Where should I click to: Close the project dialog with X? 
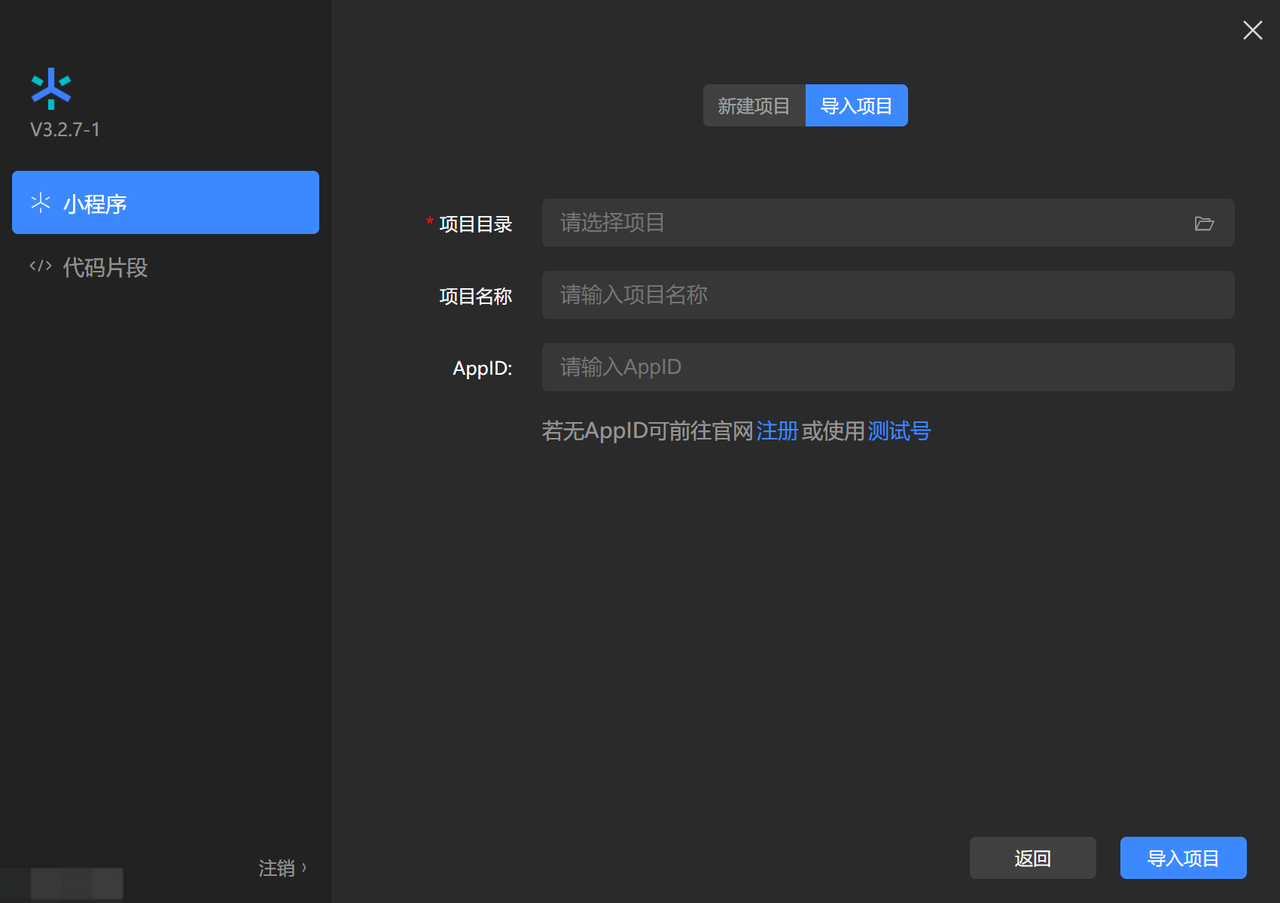tap(1252, 30)
